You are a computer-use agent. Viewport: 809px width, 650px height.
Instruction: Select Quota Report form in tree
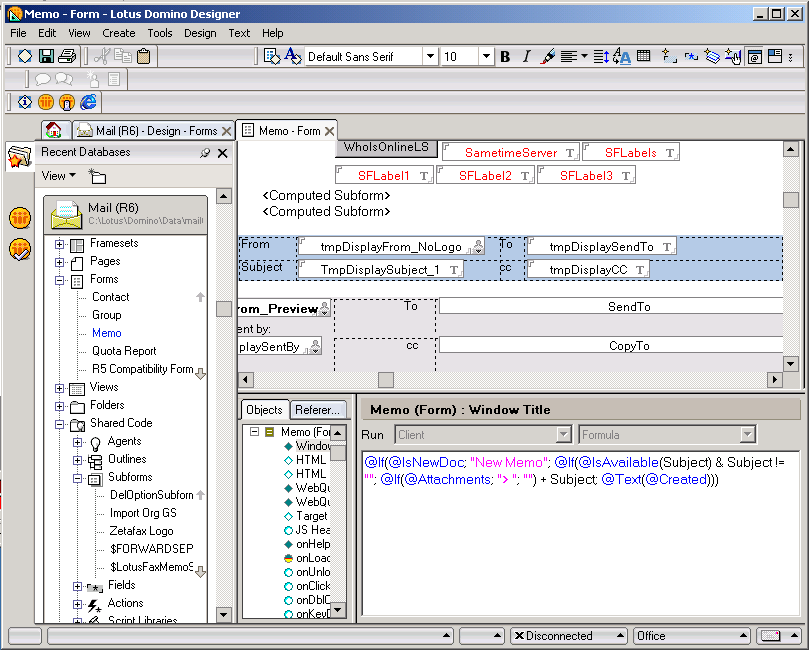point(124,351)
